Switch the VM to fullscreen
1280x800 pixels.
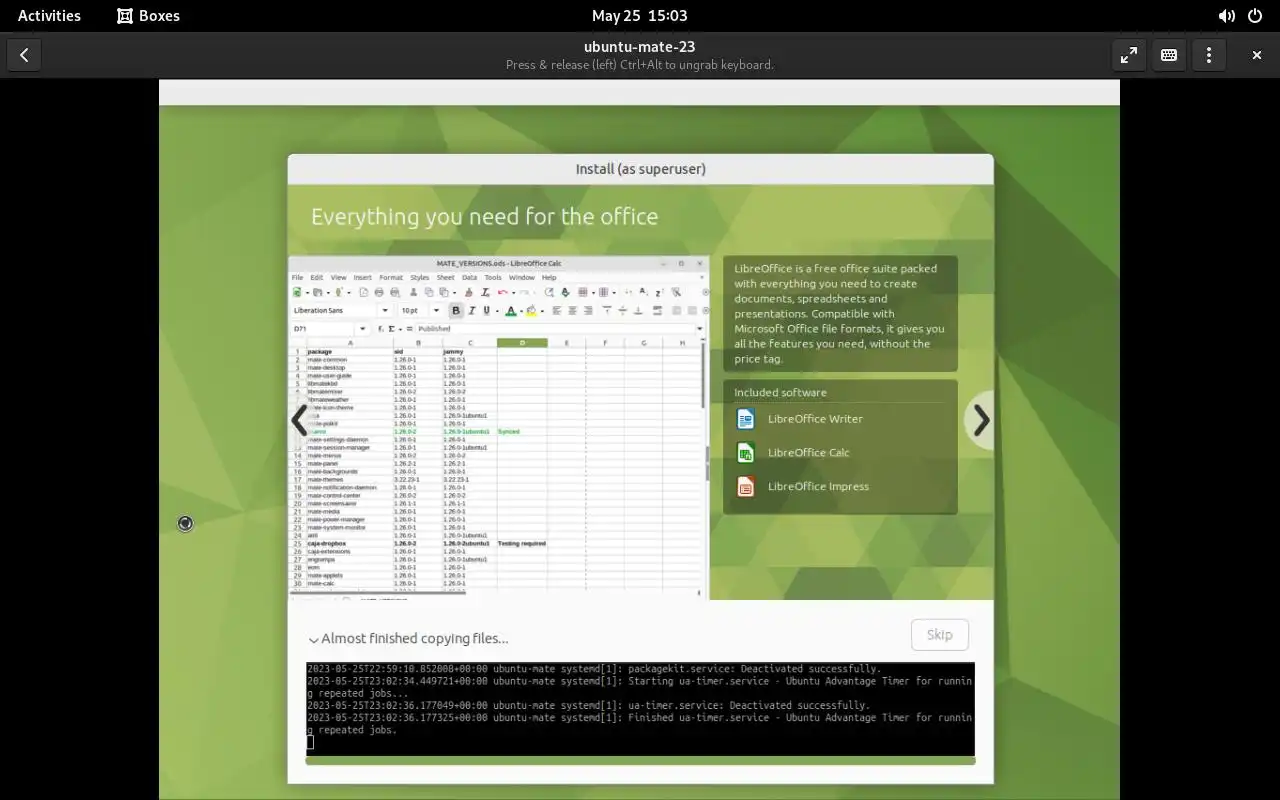click(x=1129, y=55)
